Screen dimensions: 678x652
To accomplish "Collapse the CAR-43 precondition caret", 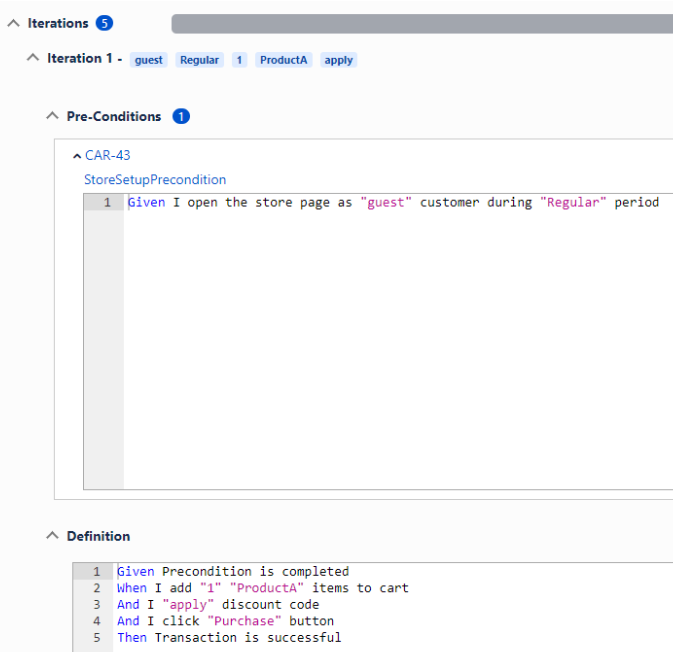I will [77, 156].
